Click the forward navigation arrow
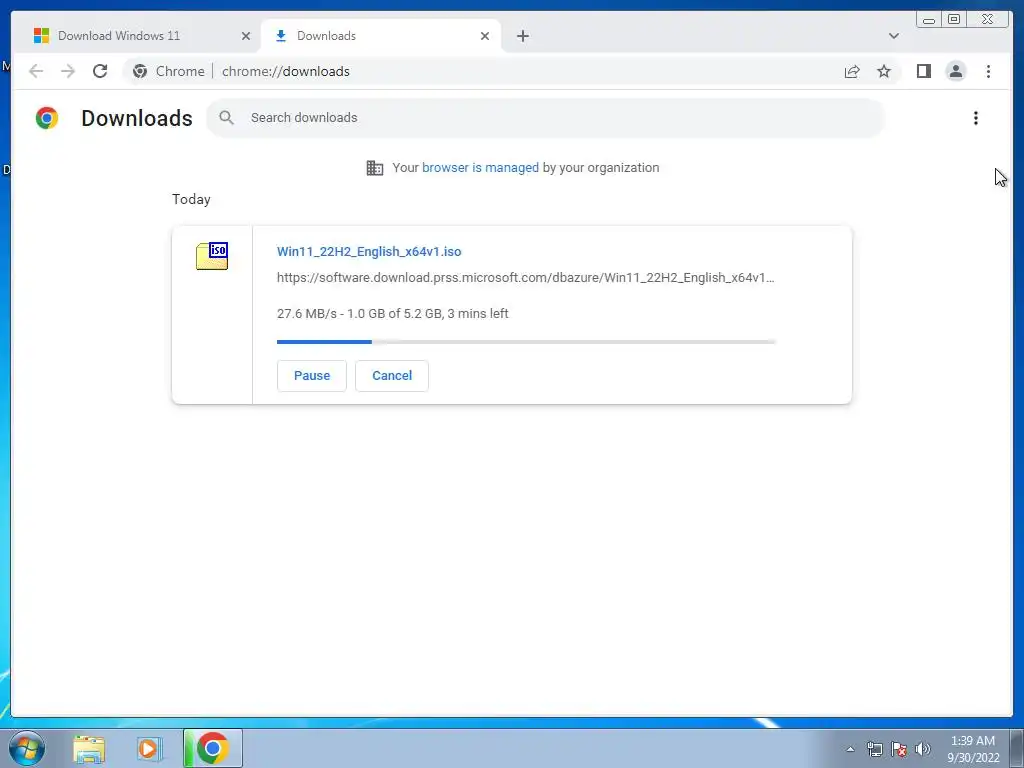The width and height of the screenshot is (1024, 768). point(68,71)
